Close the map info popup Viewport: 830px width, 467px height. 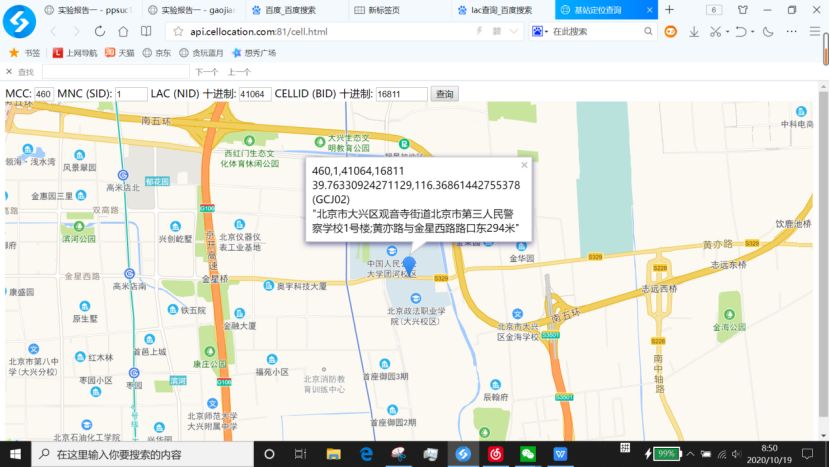[524, 165]
